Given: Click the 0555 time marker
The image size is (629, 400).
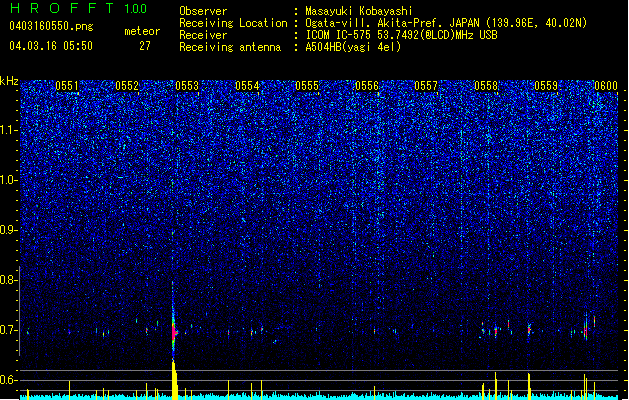Looking at the screenshot, I should click(x=307, y=86).
